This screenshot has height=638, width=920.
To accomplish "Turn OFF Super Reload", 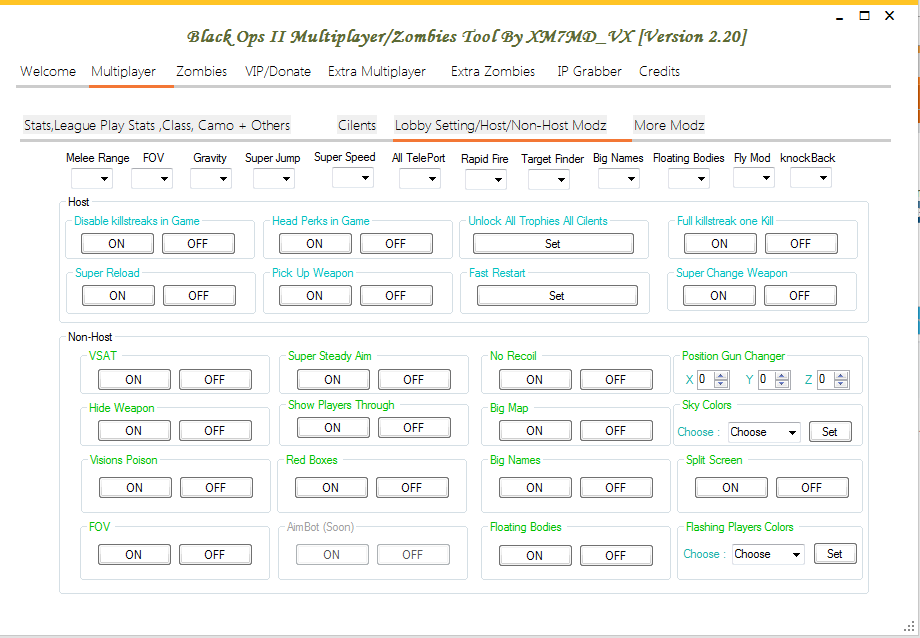I will tap(199, 296).
